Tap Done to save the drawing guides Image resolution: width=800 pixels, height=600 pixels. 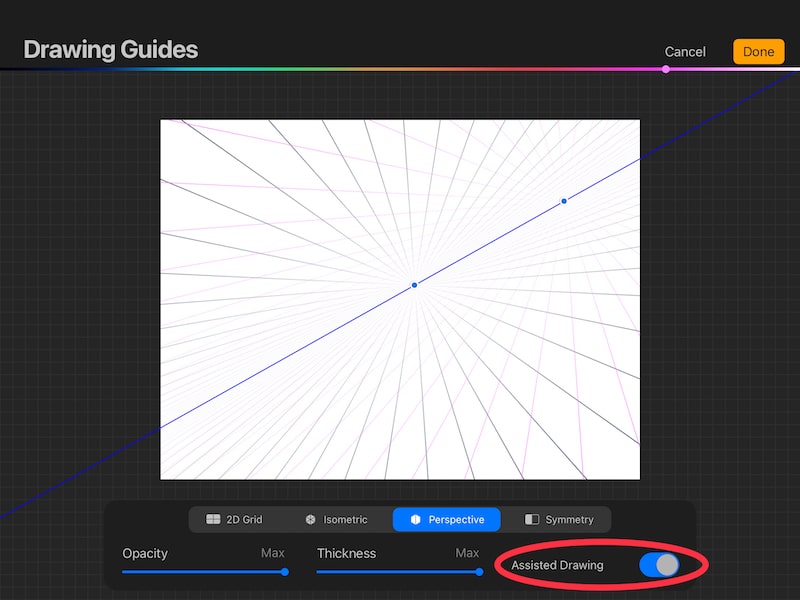758,51
